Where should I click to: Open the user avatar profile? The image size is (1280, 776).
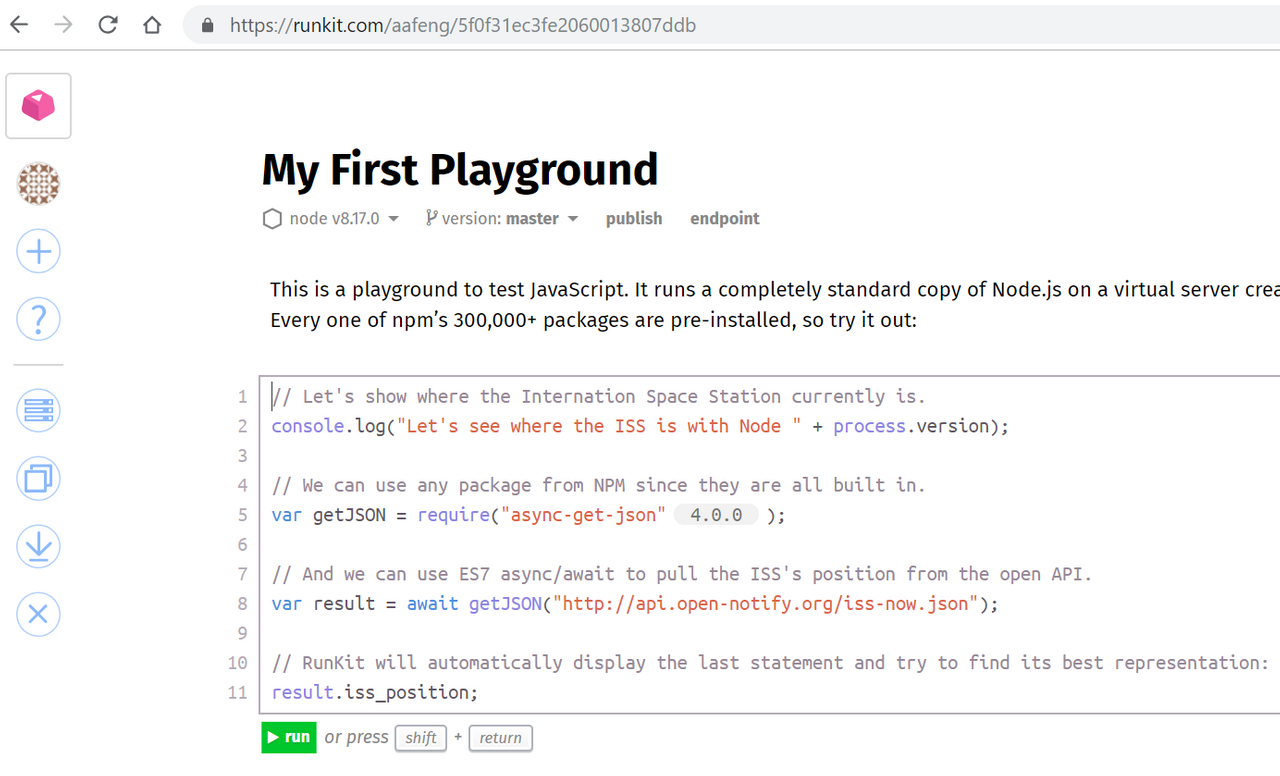pyautogui.click(x=39, y=184)
